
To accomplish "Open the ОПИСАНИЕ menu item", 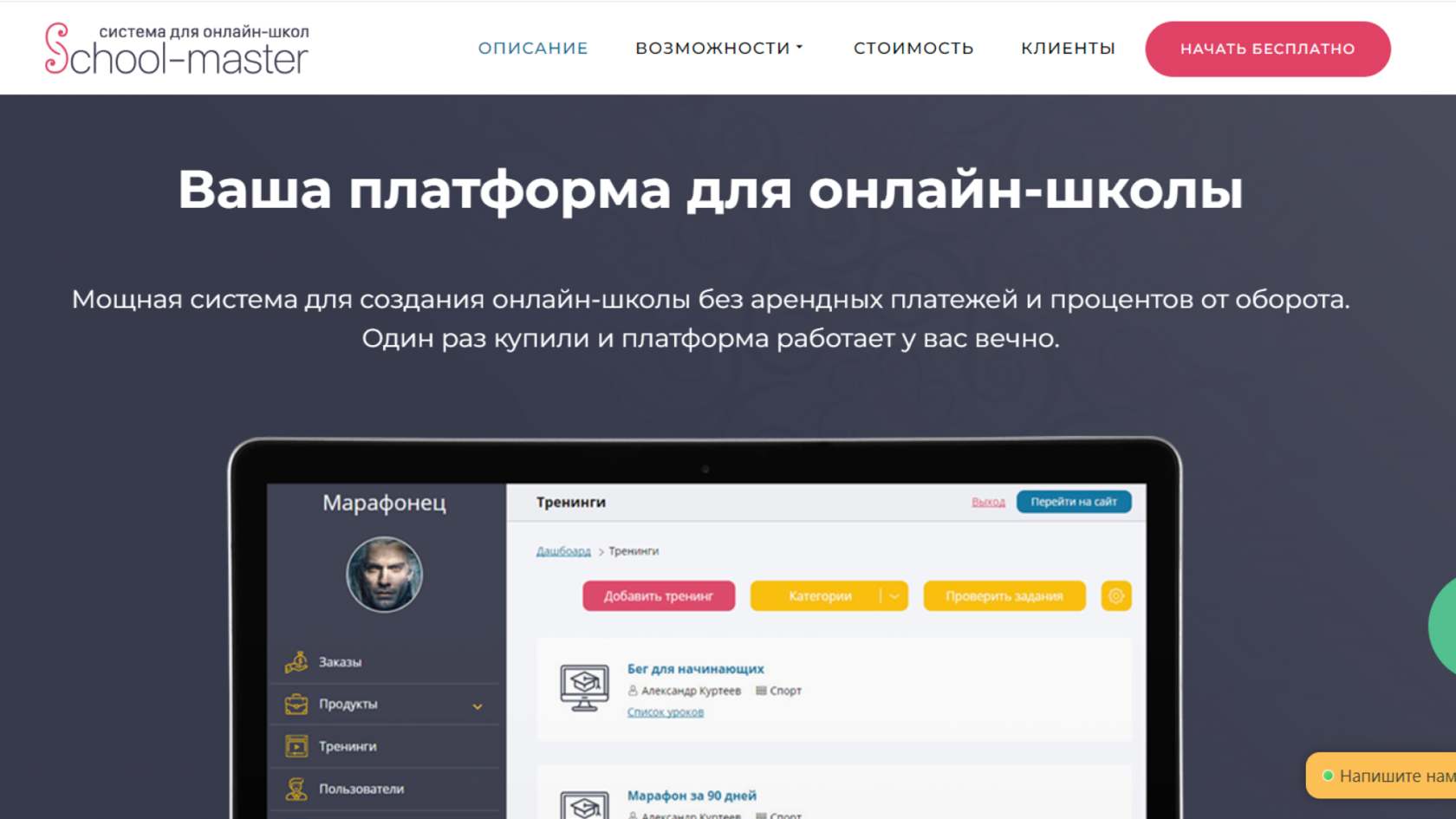I will coord(533,49).
